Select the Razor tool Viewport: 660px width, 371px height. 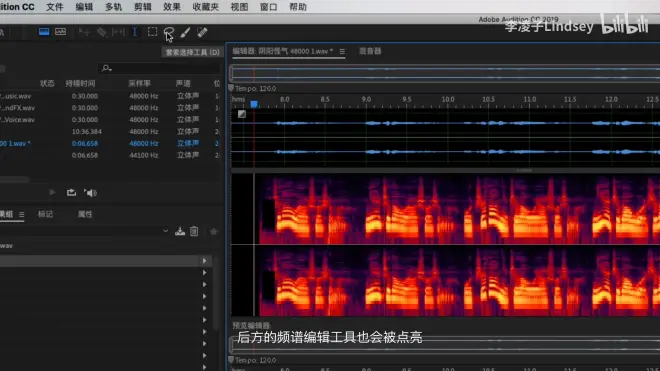point(101,32)
